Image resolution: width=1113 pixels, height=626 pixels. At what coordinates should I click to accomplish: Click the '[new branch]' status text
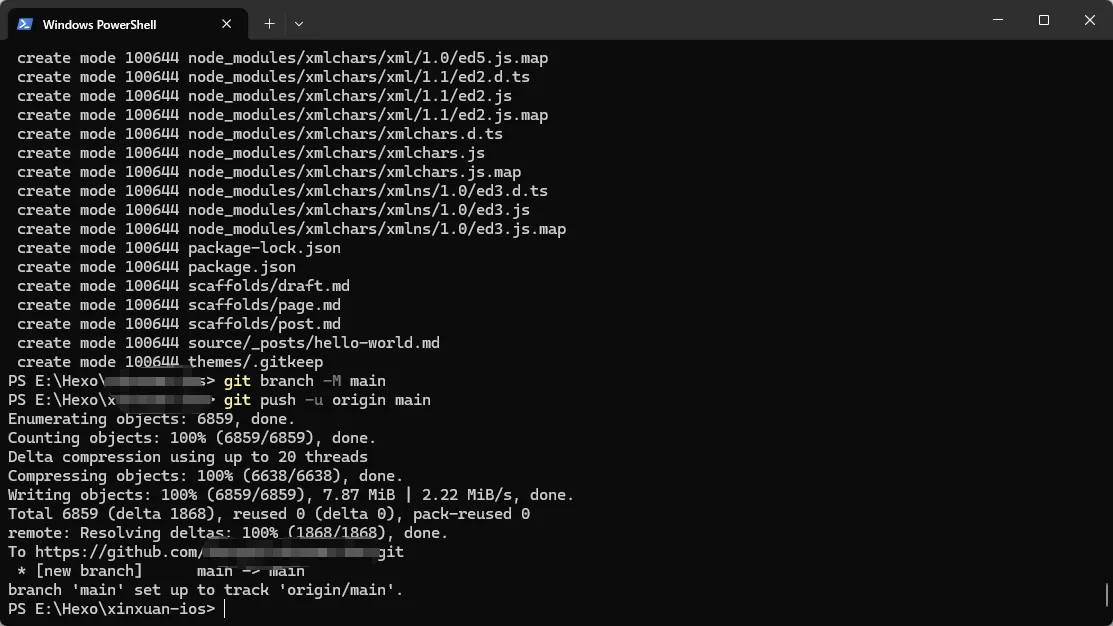coord(89,571)
